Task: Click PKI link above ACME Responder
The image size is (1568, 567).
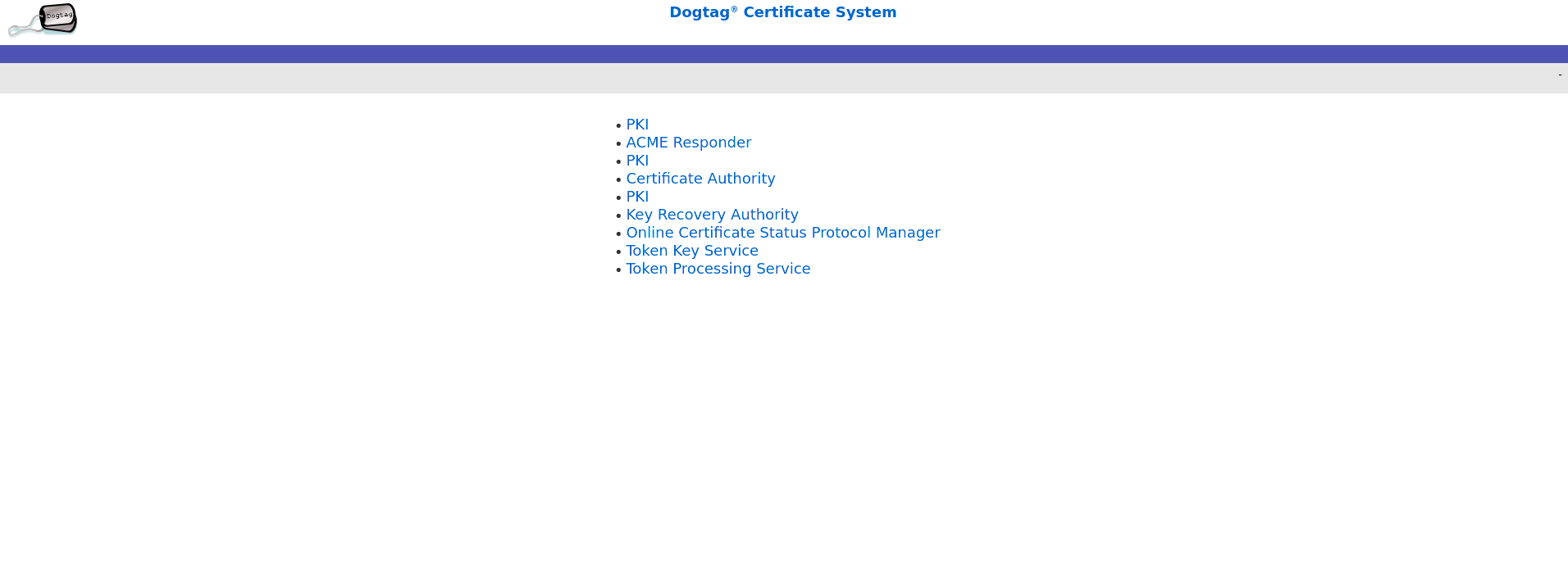Action: pos(637,125)
